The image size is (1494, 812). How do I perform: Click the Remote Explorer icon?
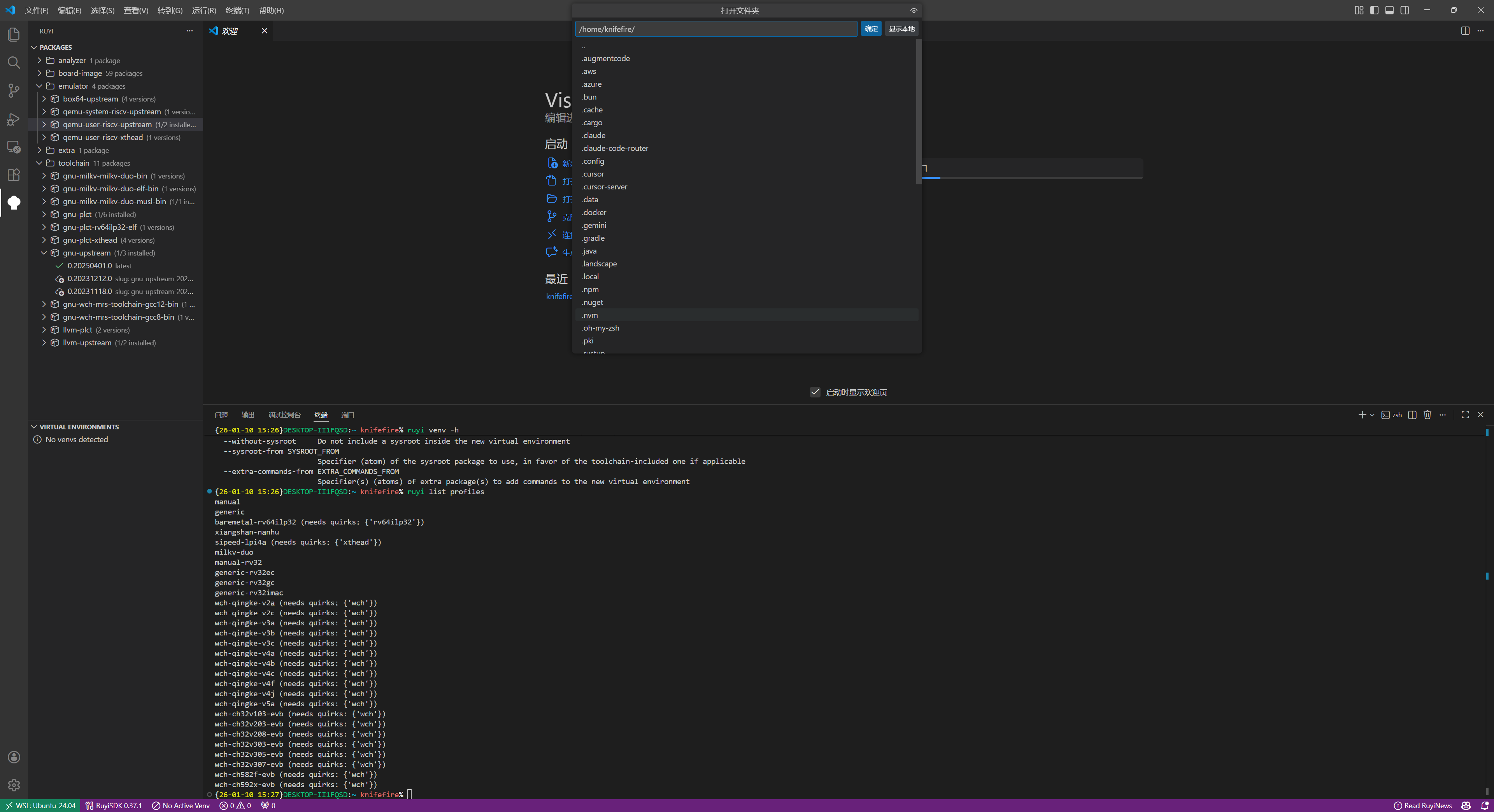(14, 147)
